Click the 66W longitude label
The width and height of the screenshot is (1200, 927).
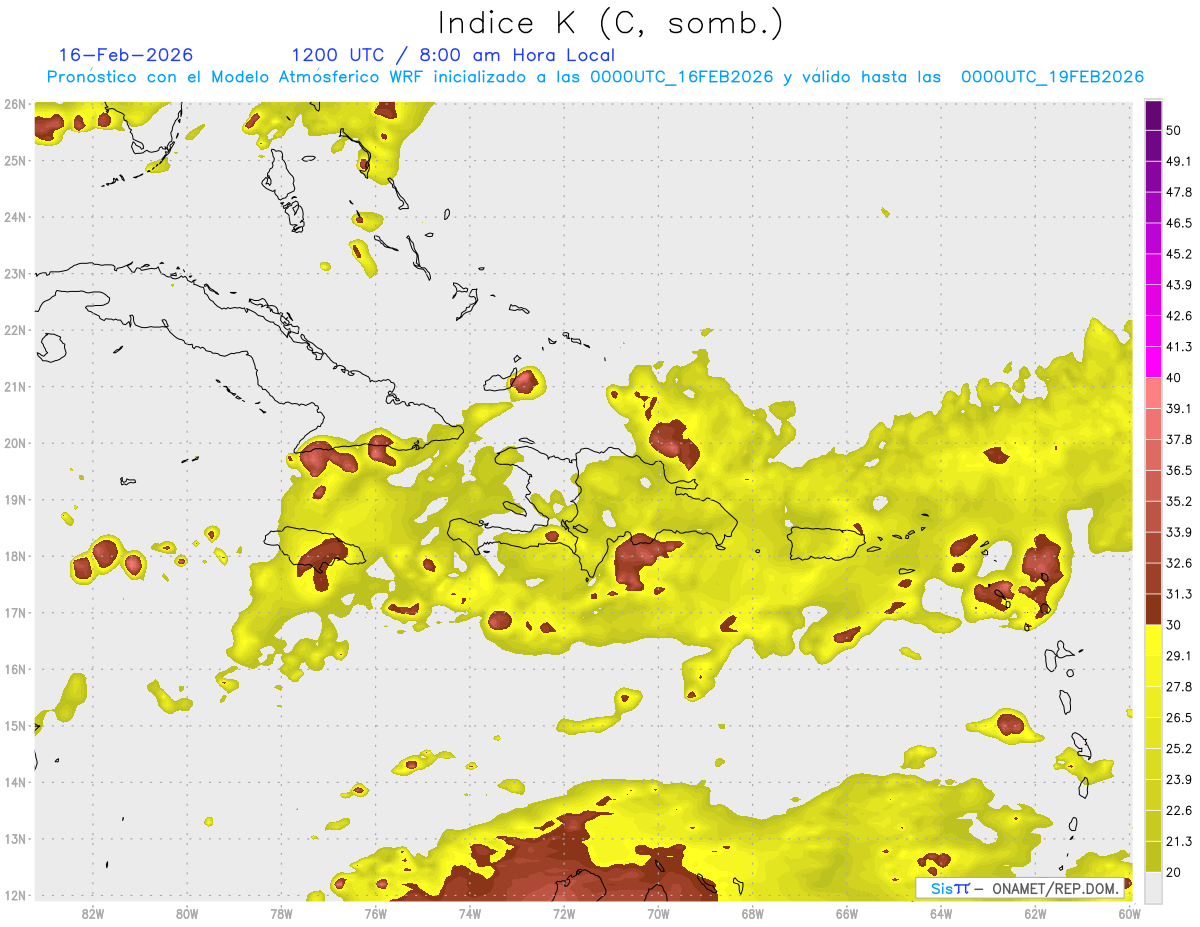(x=846, y=913)
